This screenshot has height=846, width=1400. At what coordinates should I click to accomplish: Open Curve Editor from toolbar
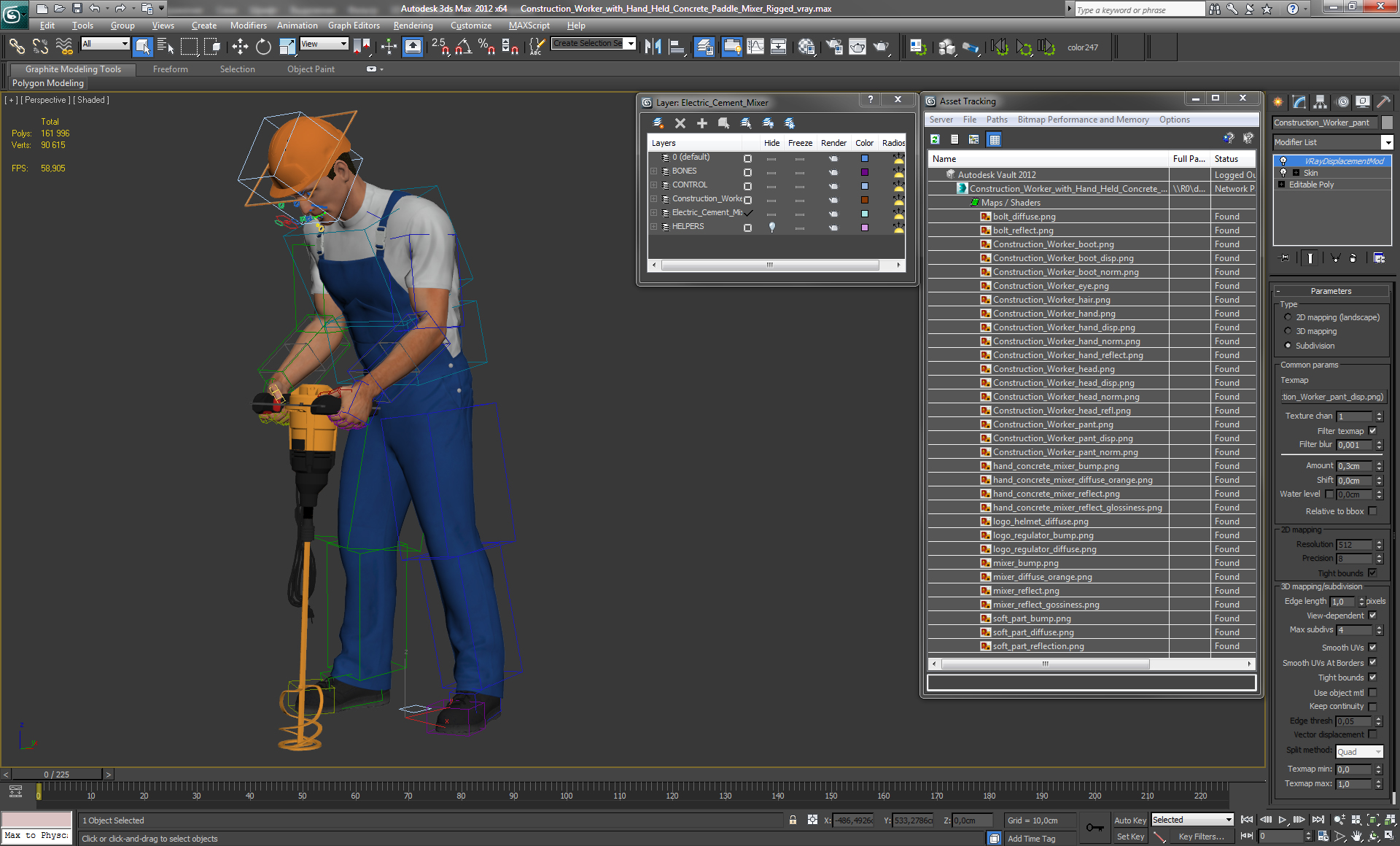point(755,47)
